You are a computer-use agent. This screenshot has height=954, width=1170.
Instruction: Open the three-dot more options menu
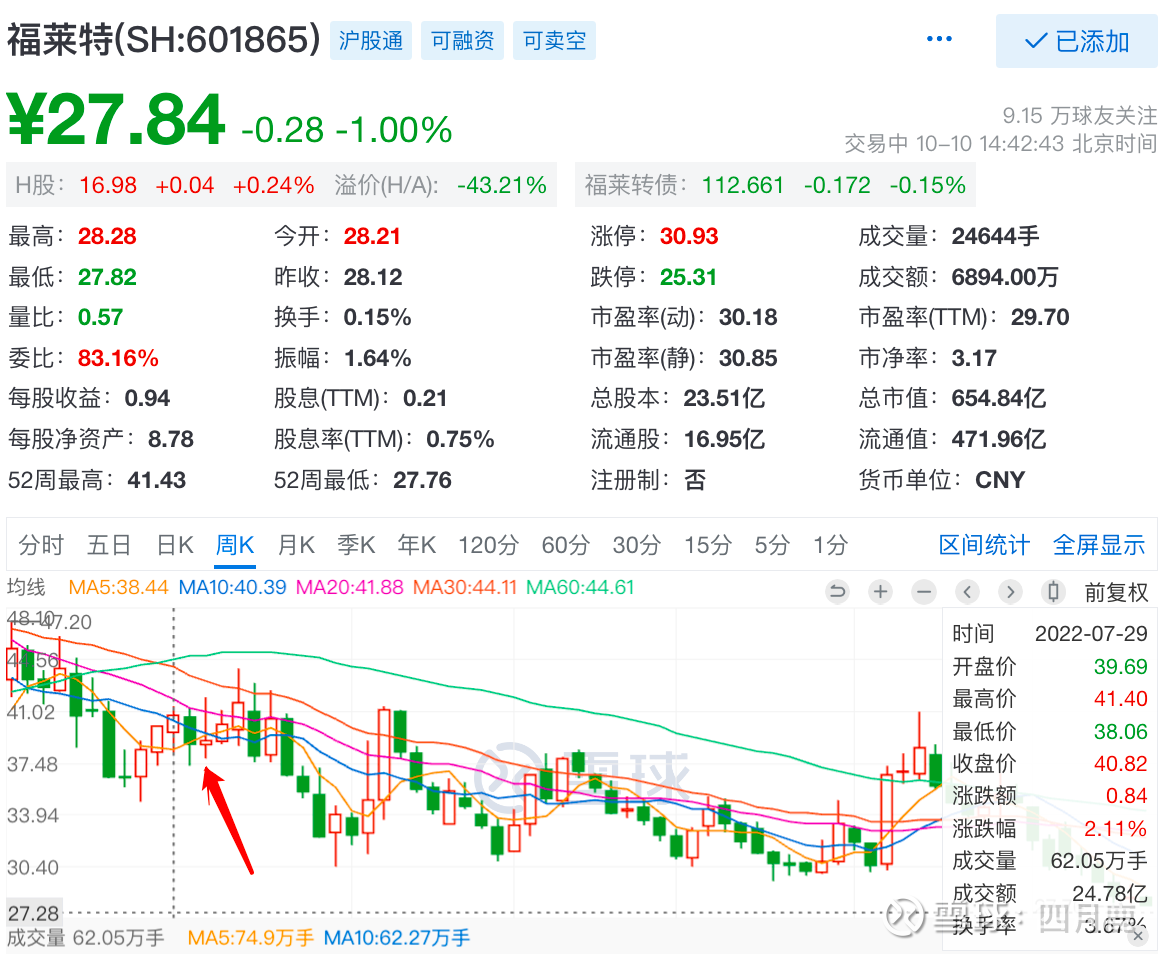tap(938, 40)
